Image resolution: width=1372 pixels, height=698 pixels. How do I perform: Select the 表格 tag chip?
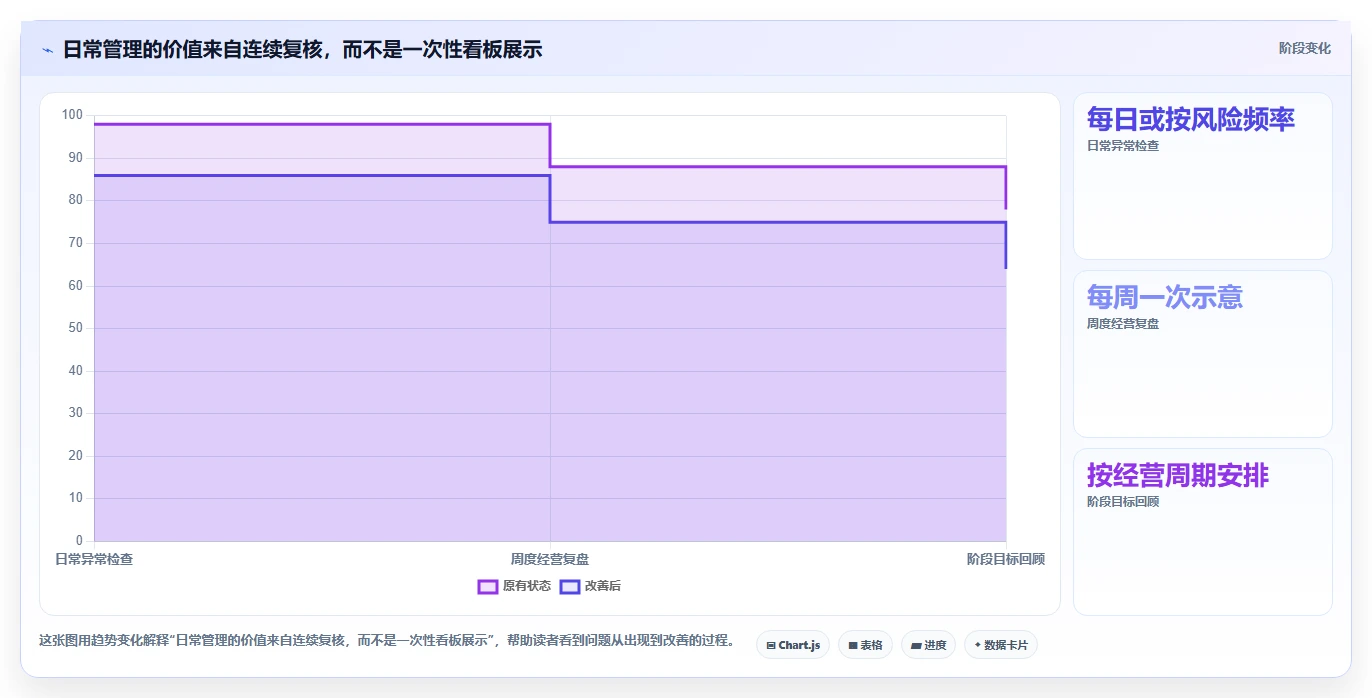coord(866,645)
